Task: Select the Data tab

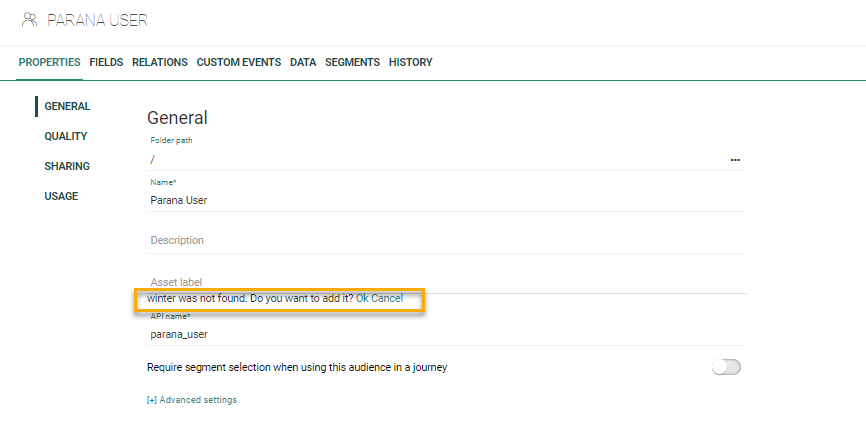Action: pos(303,62)
